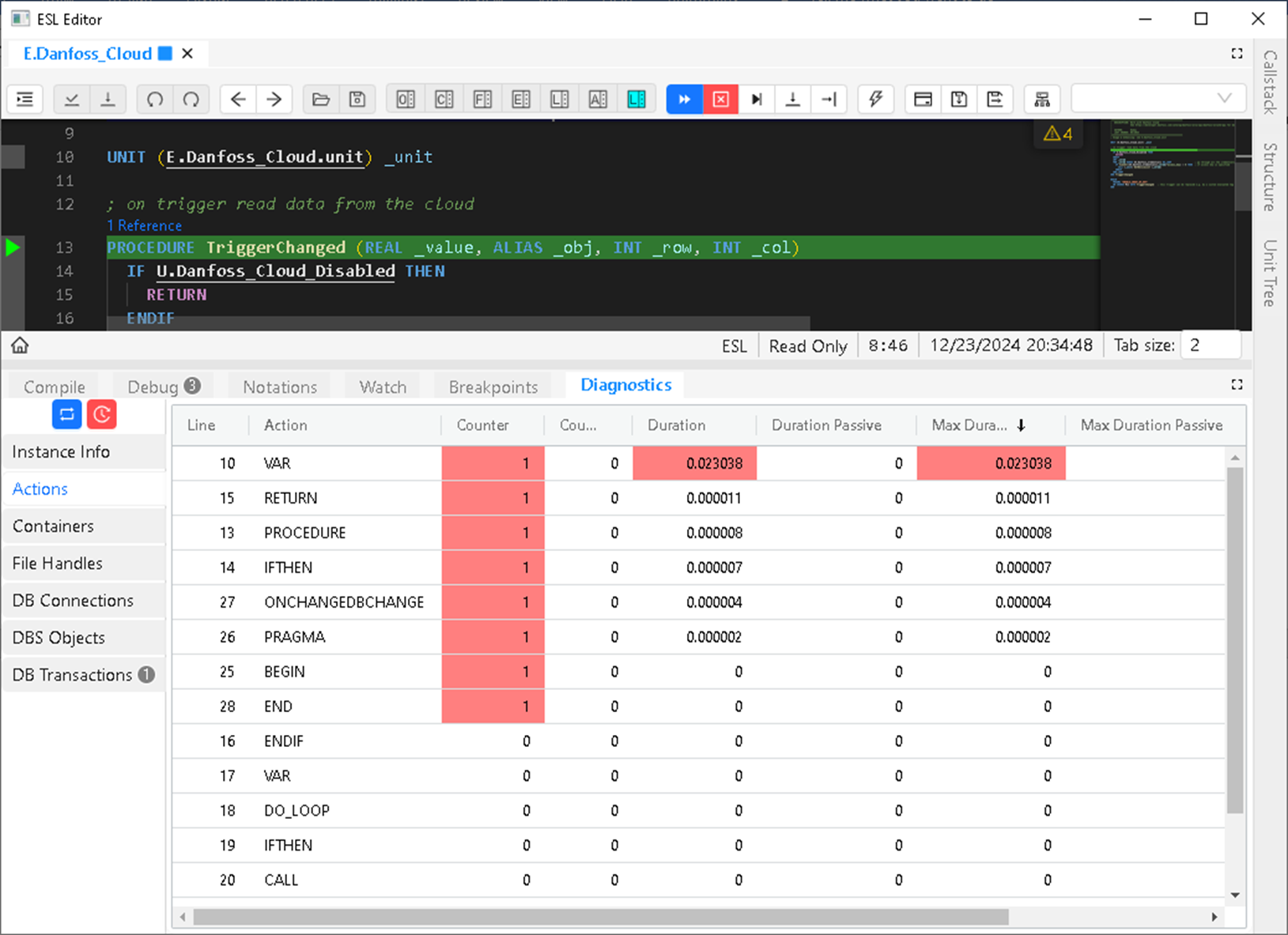The height and width of the screenshot is (935, 1288).
Task: Click the step into debug icon
Action: point(793,100)
